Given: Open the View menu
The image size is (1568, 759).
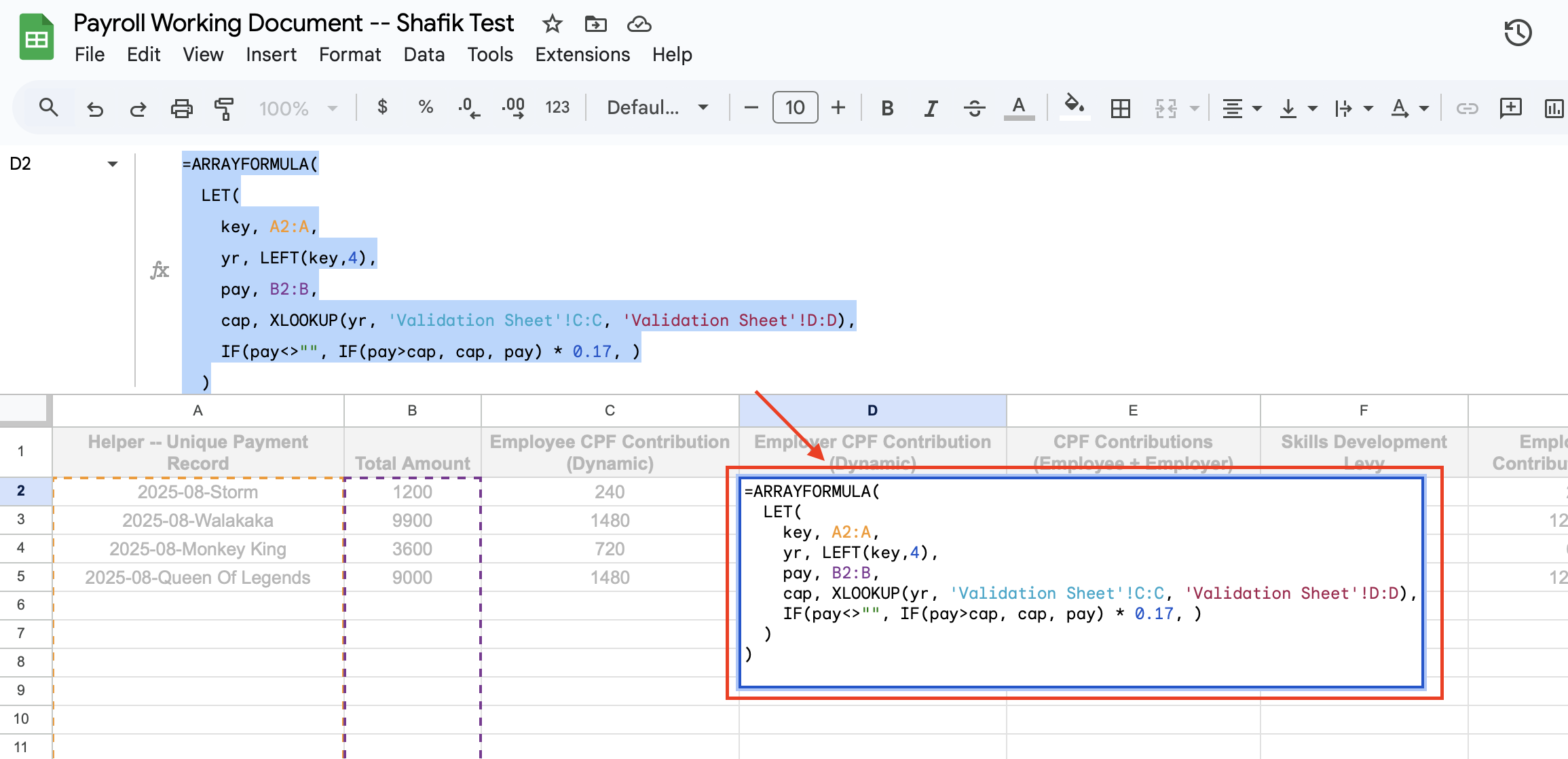Looking at the screenshot, I should (203, 54).
